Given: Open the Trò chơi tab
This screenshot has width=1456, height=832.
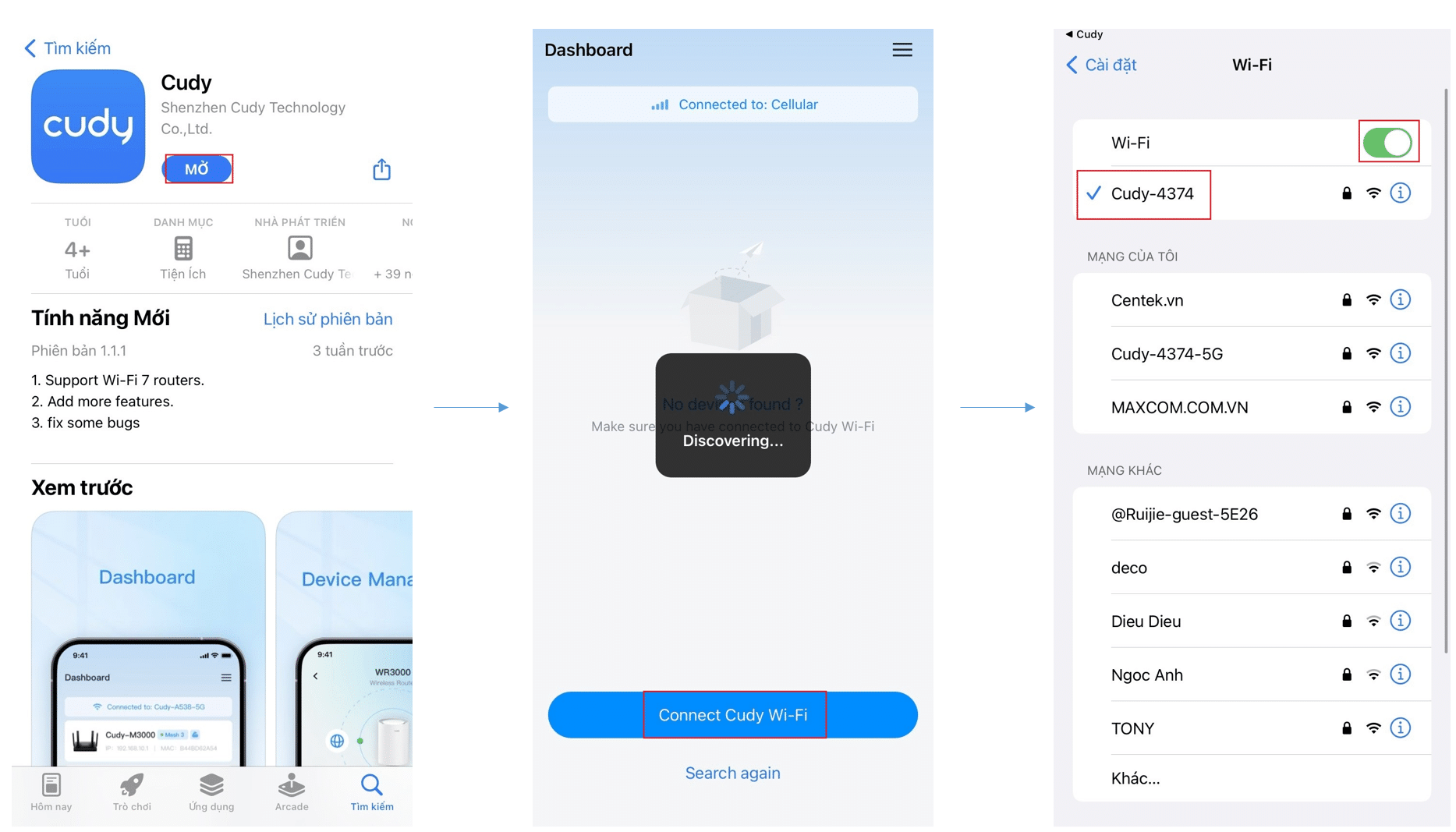Looking at the screenshot, I should coord(132,792).
